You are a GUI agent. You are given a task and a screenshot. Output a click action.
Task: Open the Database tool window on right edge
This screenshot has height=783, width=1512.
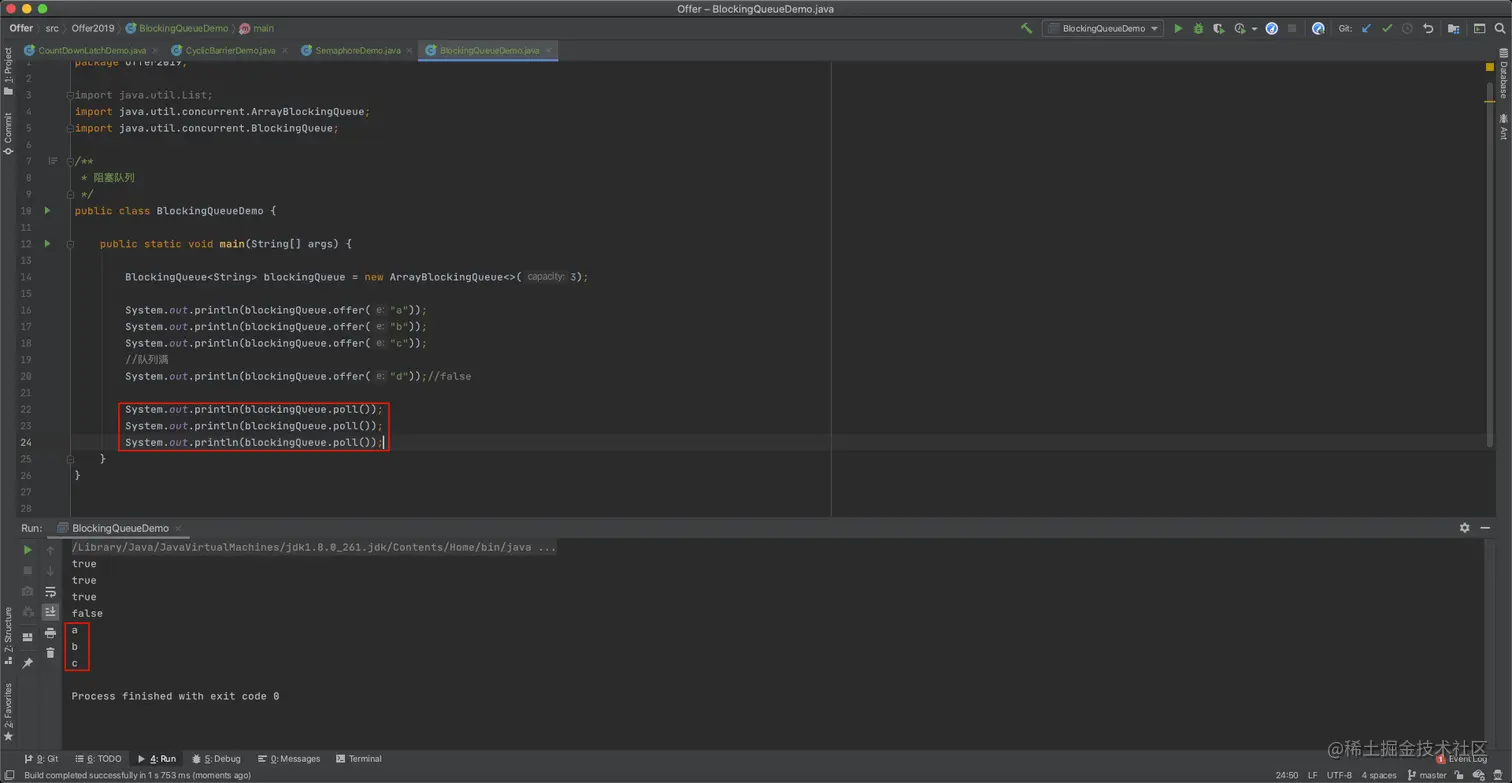tap(1503, 72)
